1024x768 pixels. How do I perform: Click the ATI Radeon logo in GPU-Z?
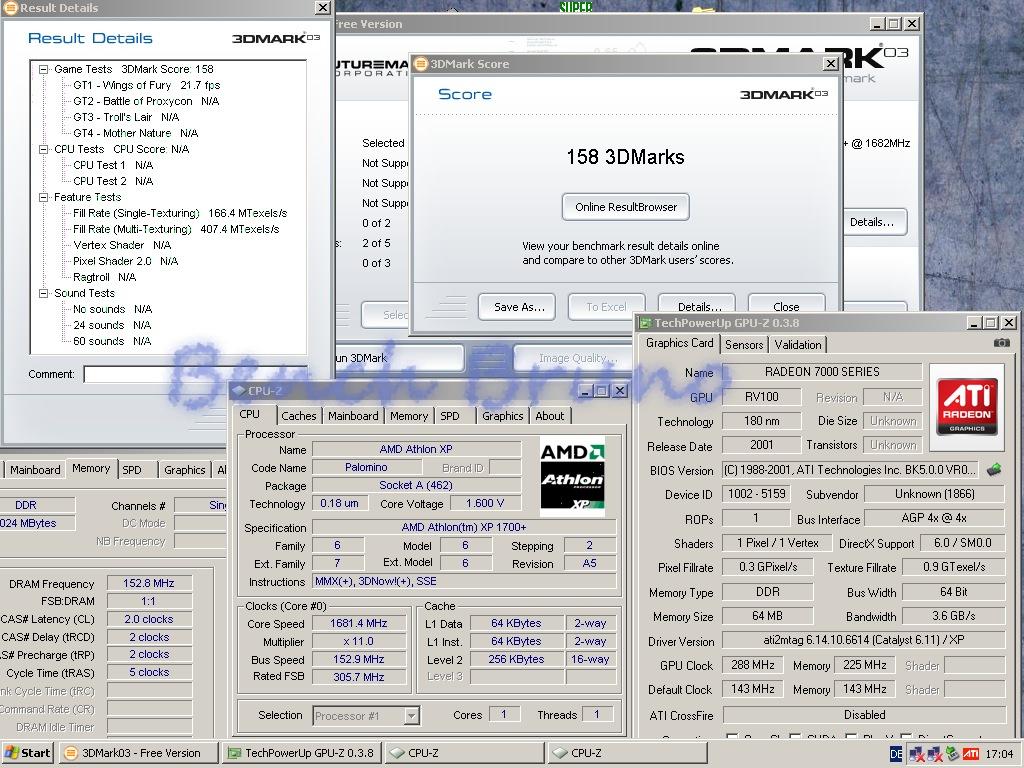(x=967, y=407)
